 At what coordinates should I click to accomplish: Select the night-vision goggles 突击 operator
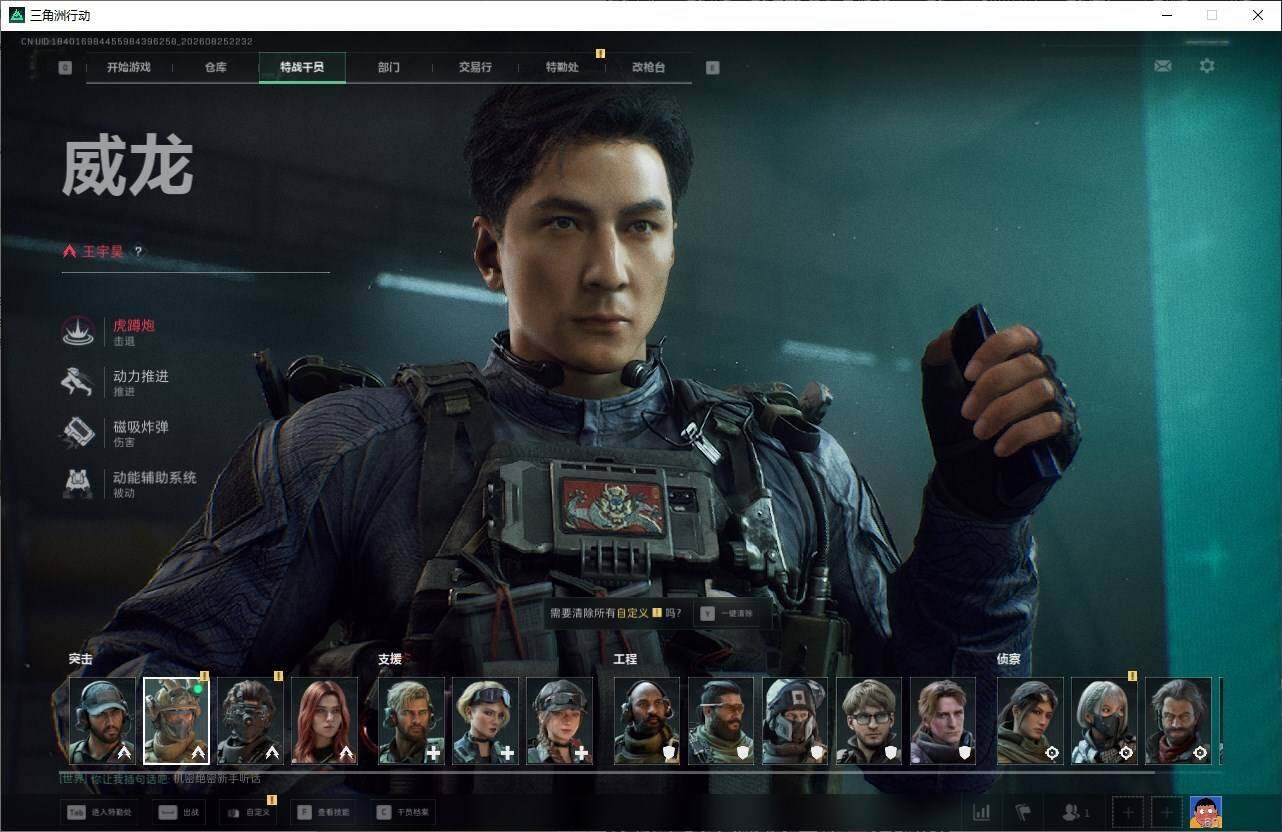tap(250, 721)
